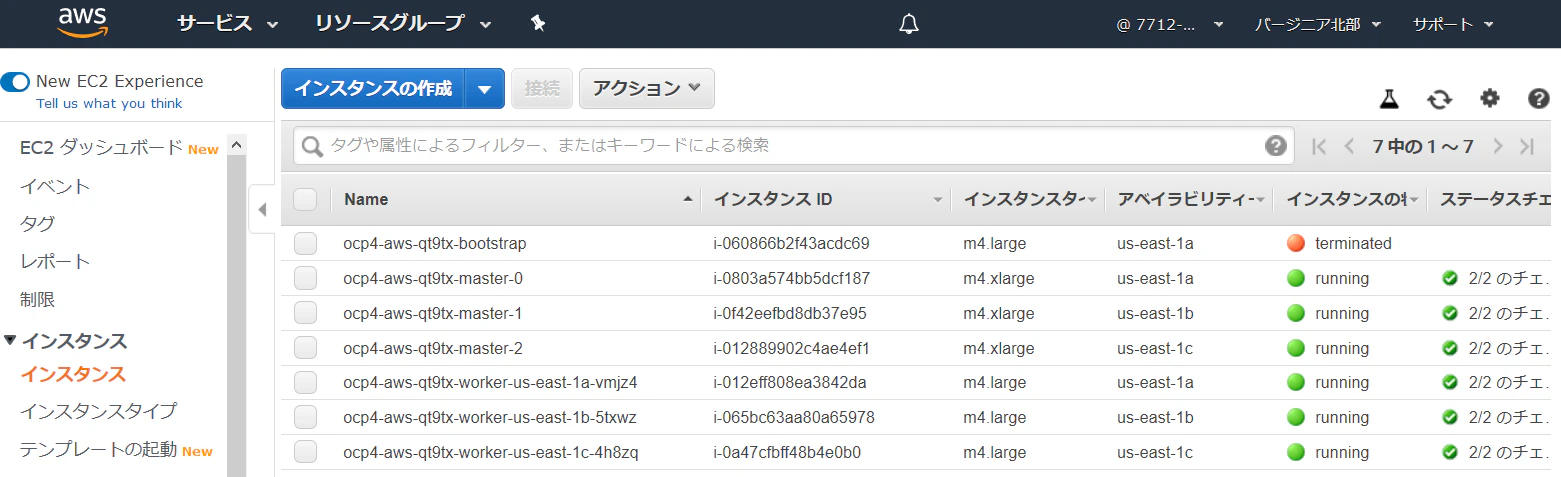Click the green running dot for worker-us-east-1c-4h8zq
Image resolution: width=1561 pixels, height=477 pixels.
click(1297, 452)
